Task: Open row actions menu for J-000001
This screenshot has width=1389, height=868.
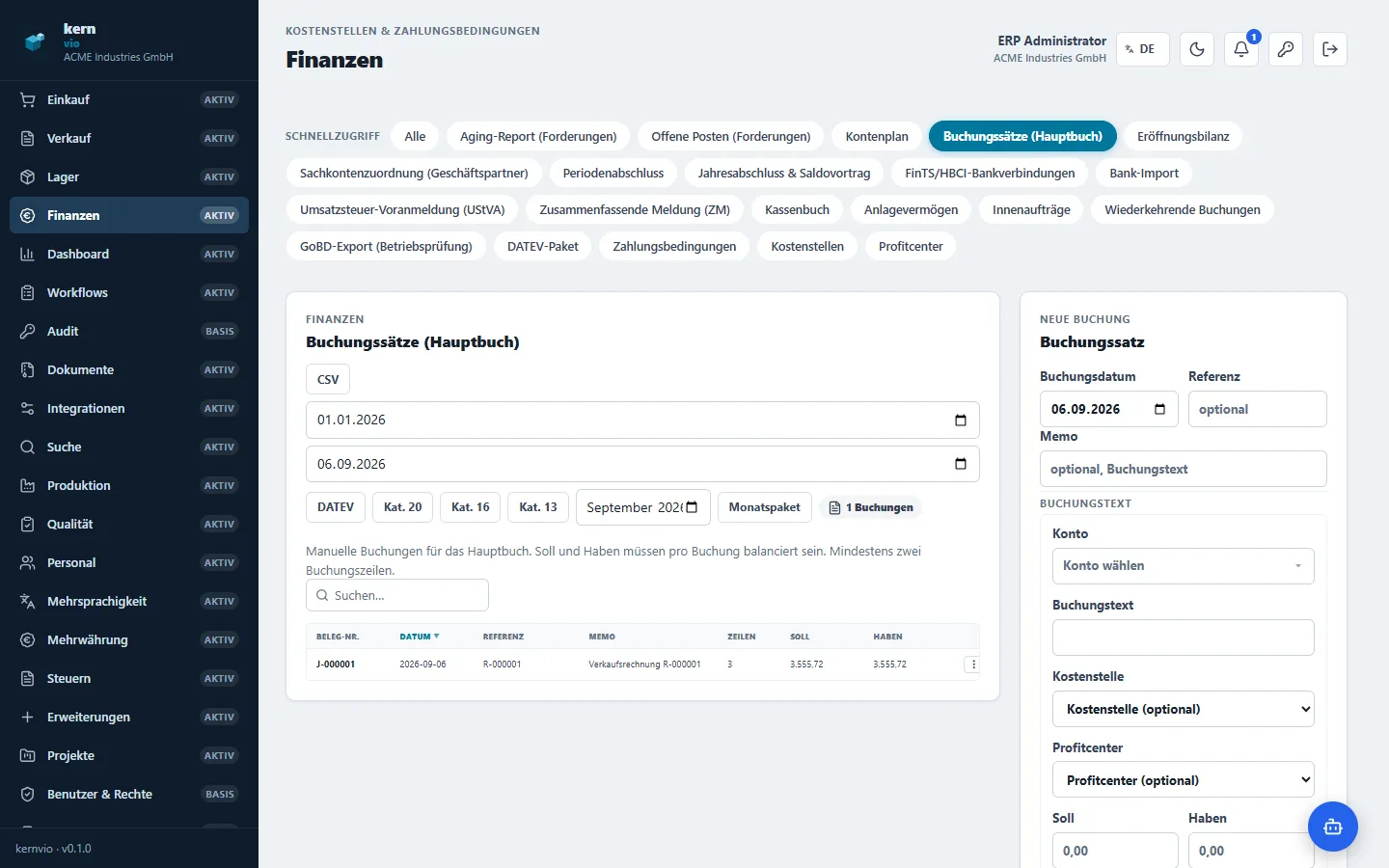Action: pyautogui.click(x=972, y=665)
